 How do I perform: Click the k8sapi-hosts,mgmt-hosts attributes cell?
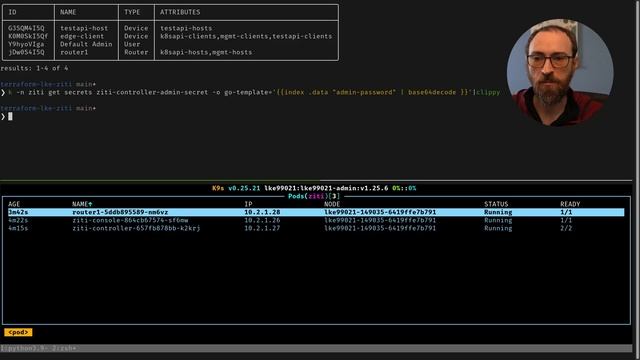206,52
